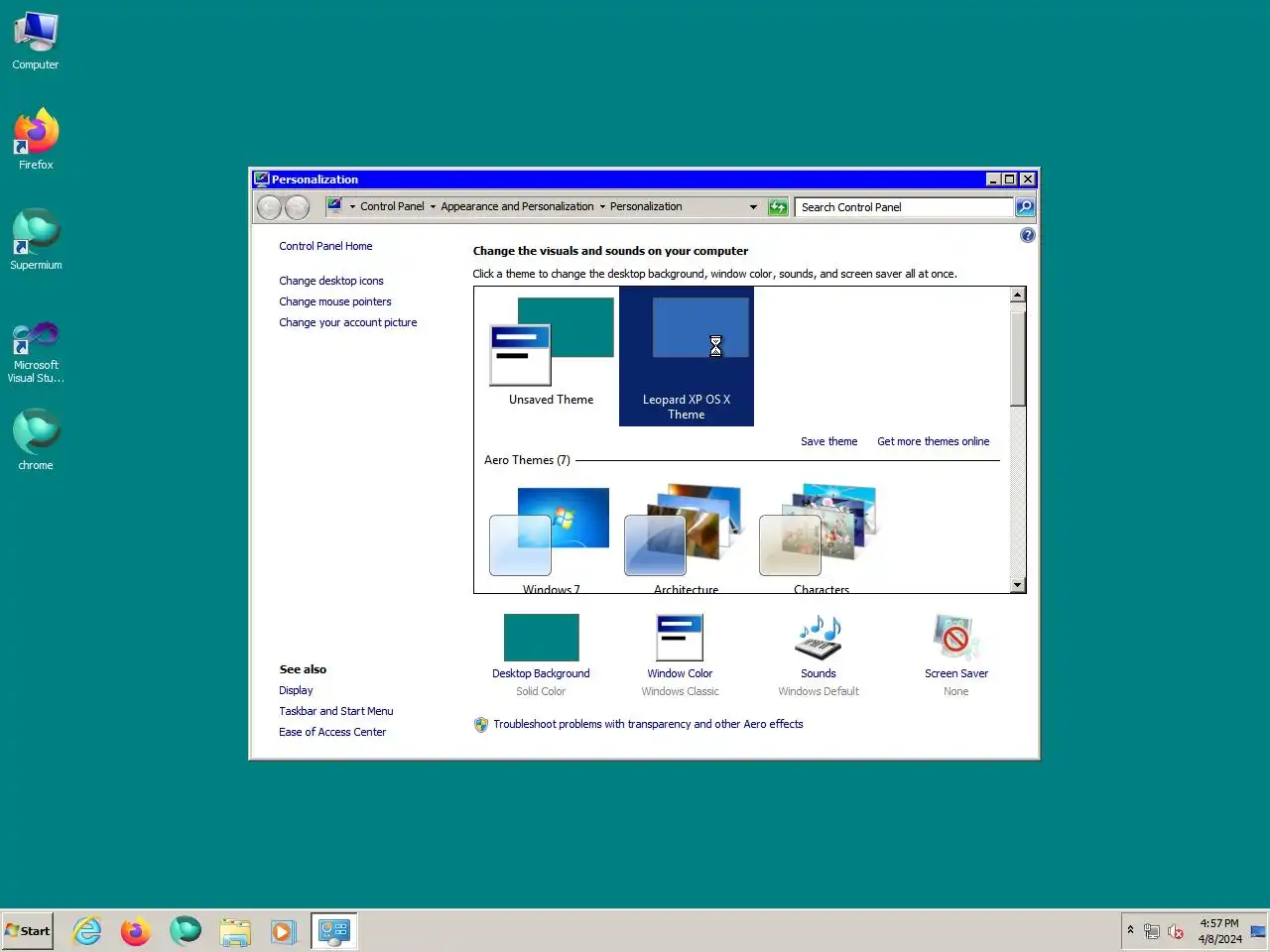Screen dimensions: 1270x952
Task: Click the Show desktop tray icon
Action: click(x=1258, y=931)
